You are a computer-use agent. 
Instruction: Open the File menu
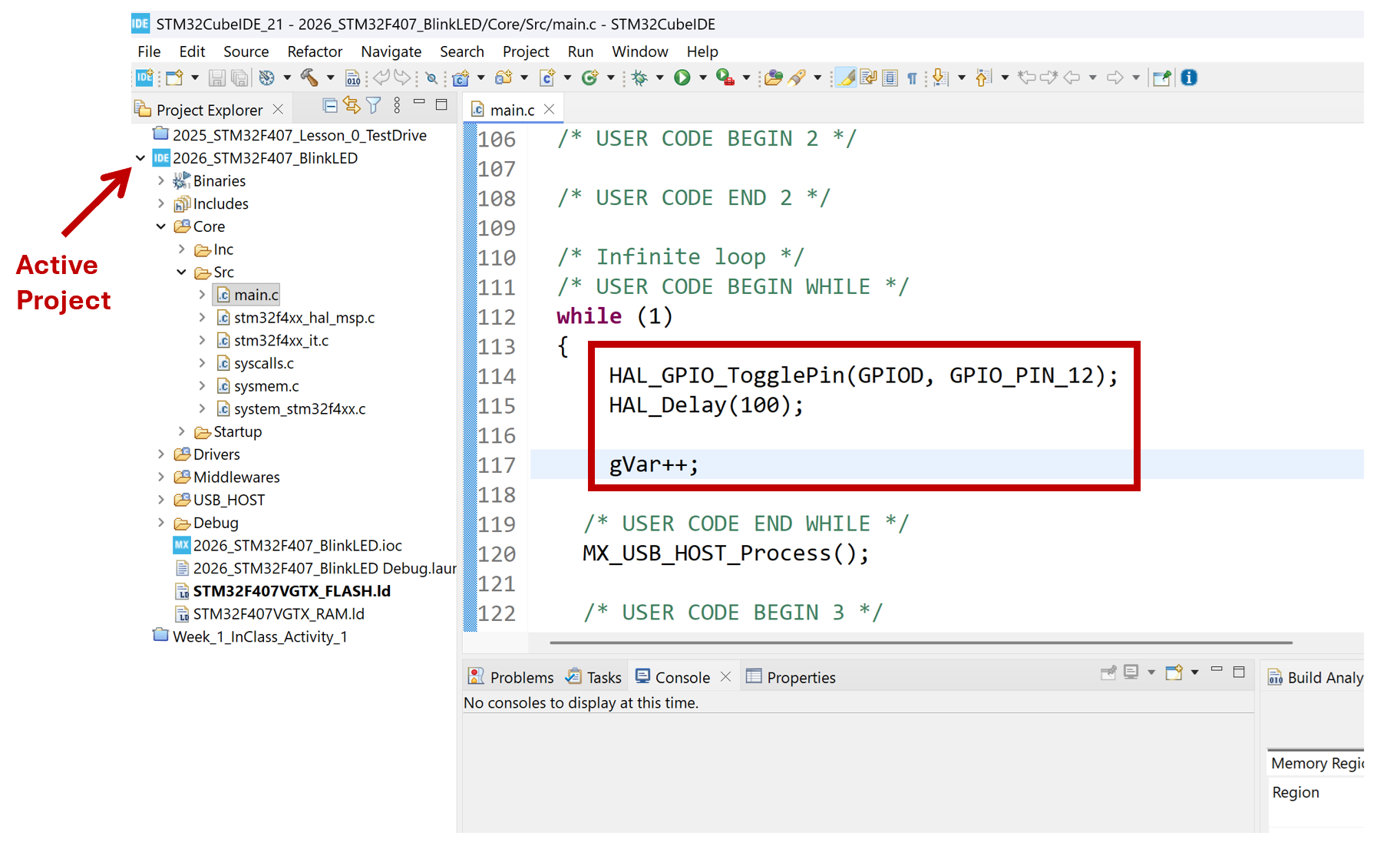pyautogui.click(x=149, y=51)
